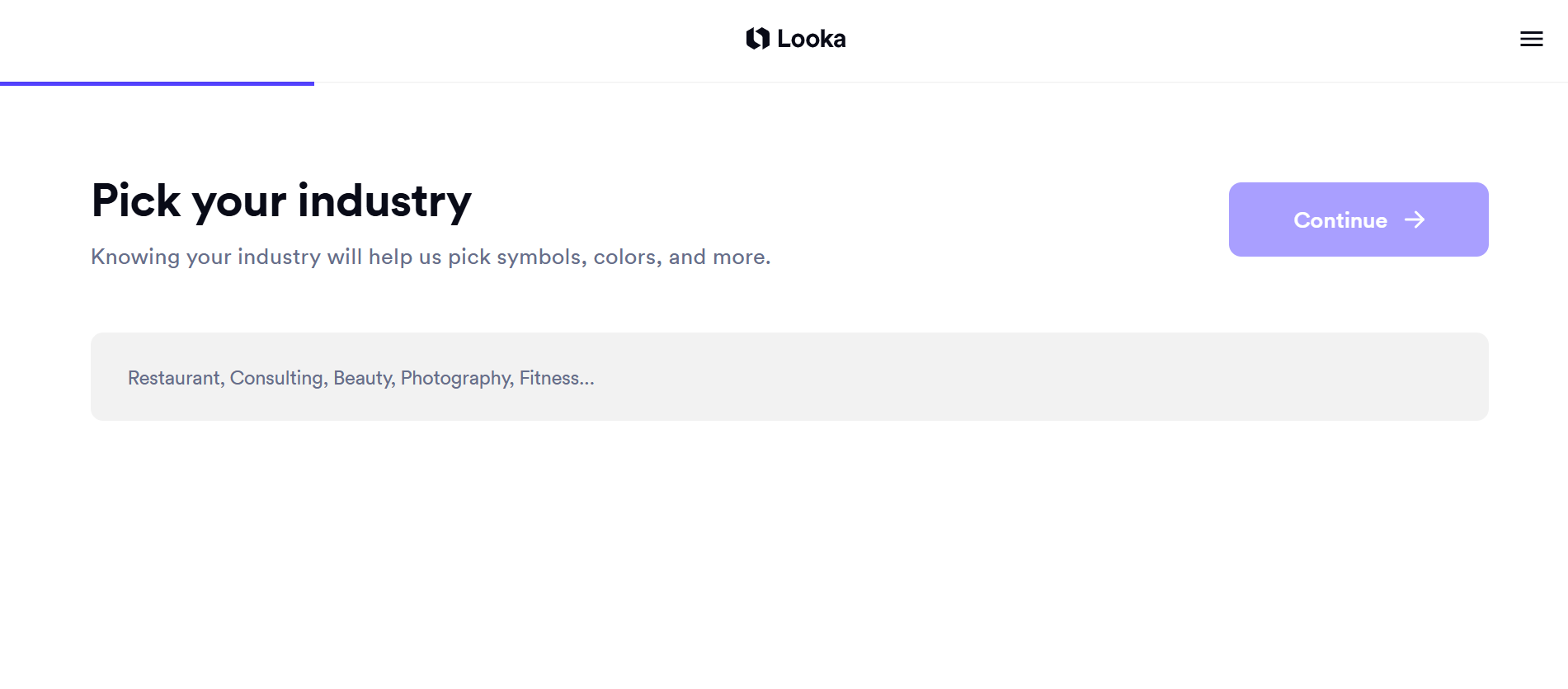Click the "Pick your industry" heading
The width and height of the screenshot is (1568, 689).
pos(281,201)
